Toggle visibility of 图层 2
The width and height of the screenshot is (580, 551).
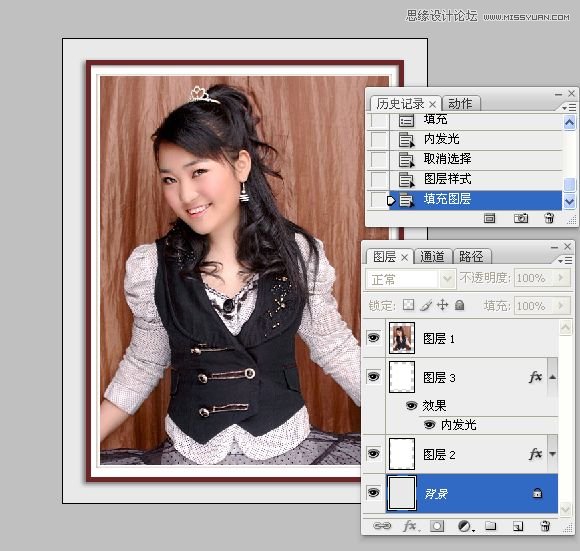pyautogui.click(x=373, y=453)
